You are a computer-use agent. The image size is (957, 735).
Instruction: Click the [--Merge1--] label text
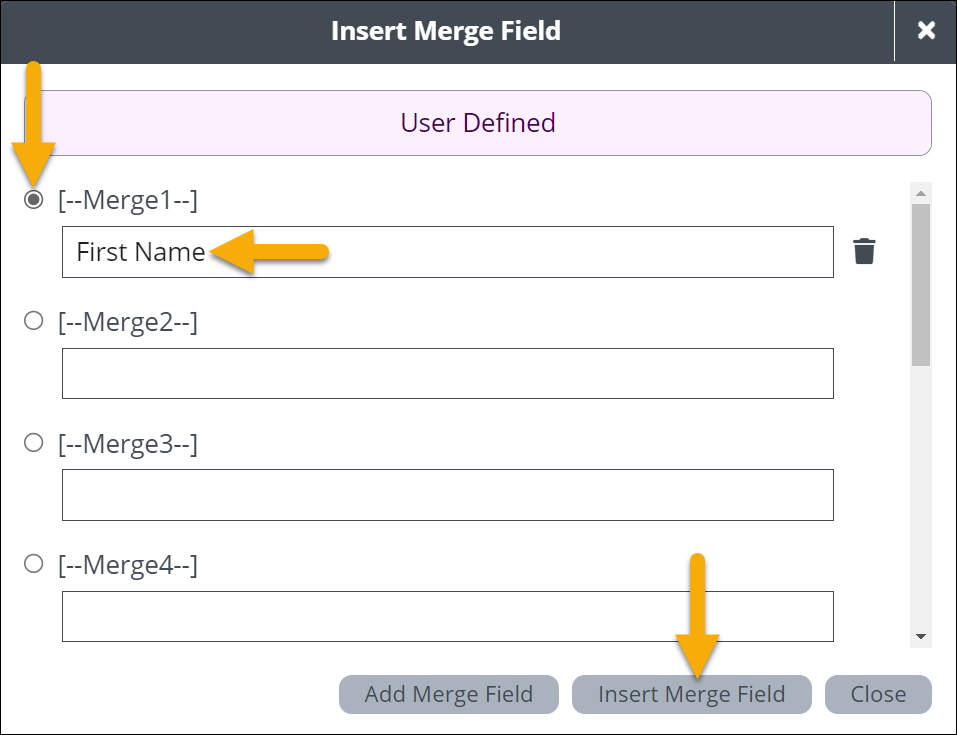128,200
